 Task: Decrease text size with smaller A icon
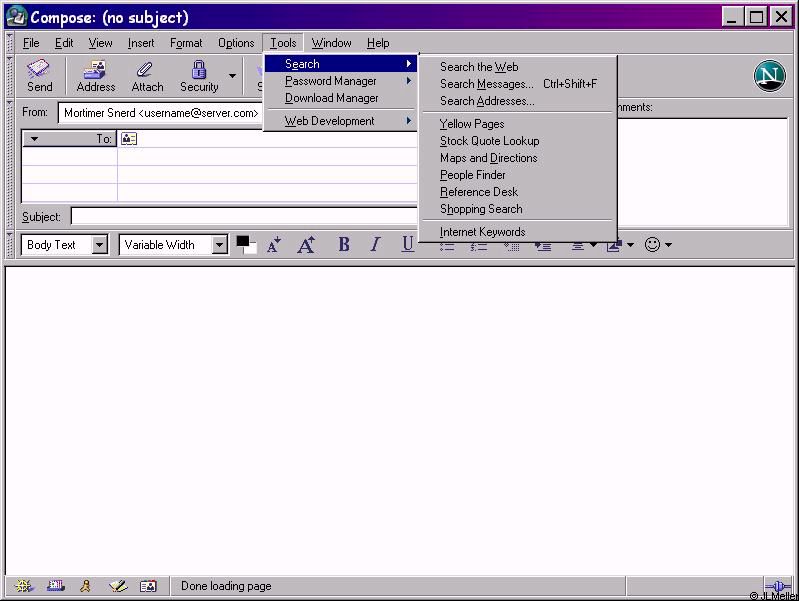(274, 245)
